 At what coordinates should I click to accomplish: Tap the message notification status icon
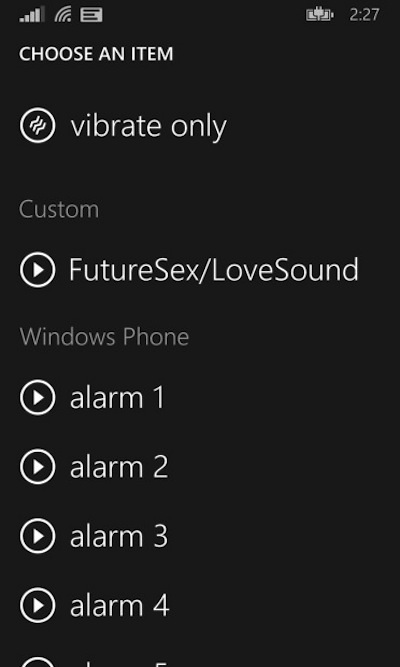pyautogui.click(x=91, y=16)
